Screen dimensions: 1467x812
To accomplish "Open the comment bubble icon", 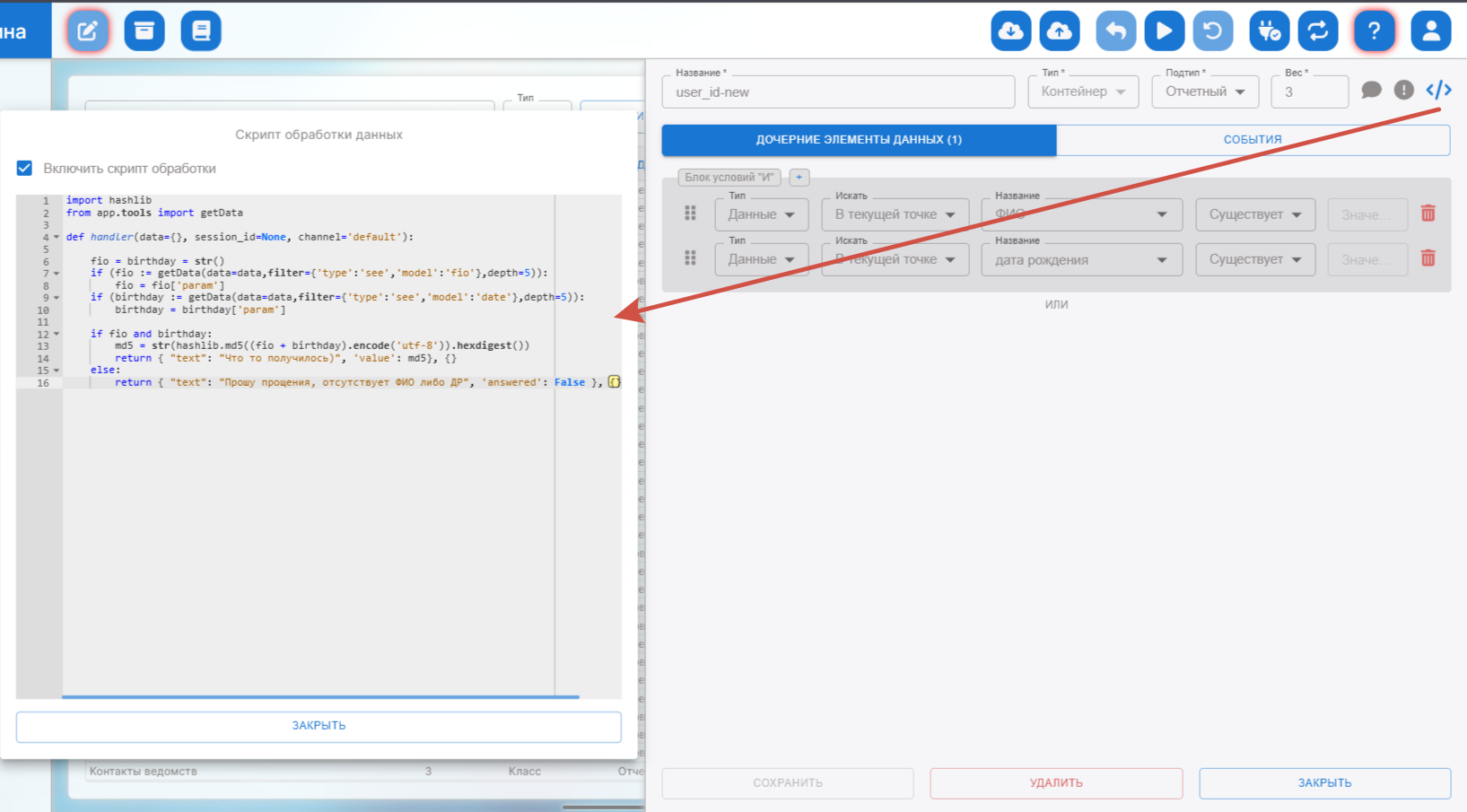I will click(x=1371, y=90).
